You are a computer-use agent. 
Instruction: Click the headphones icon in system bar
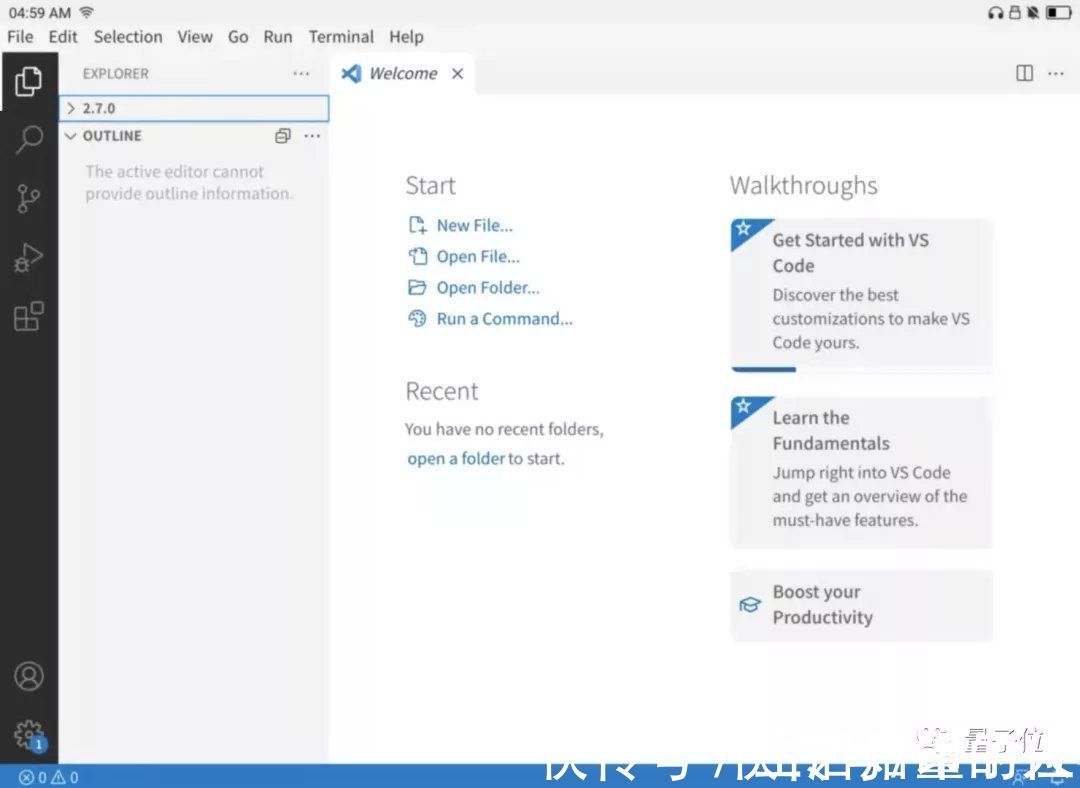995,12
